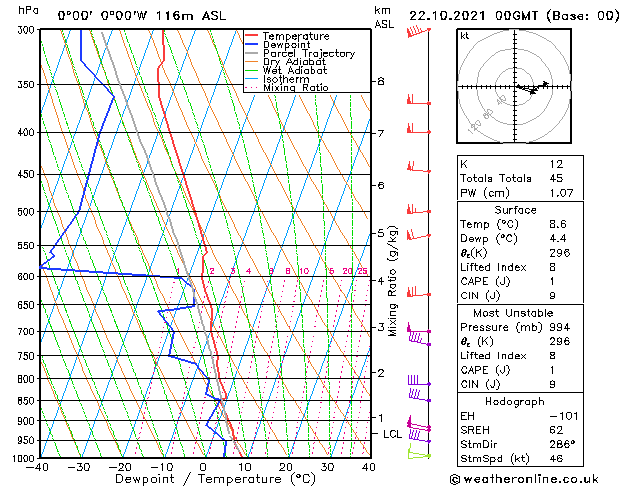
Task: Click the Hodograph section heading
Action: 515,402
